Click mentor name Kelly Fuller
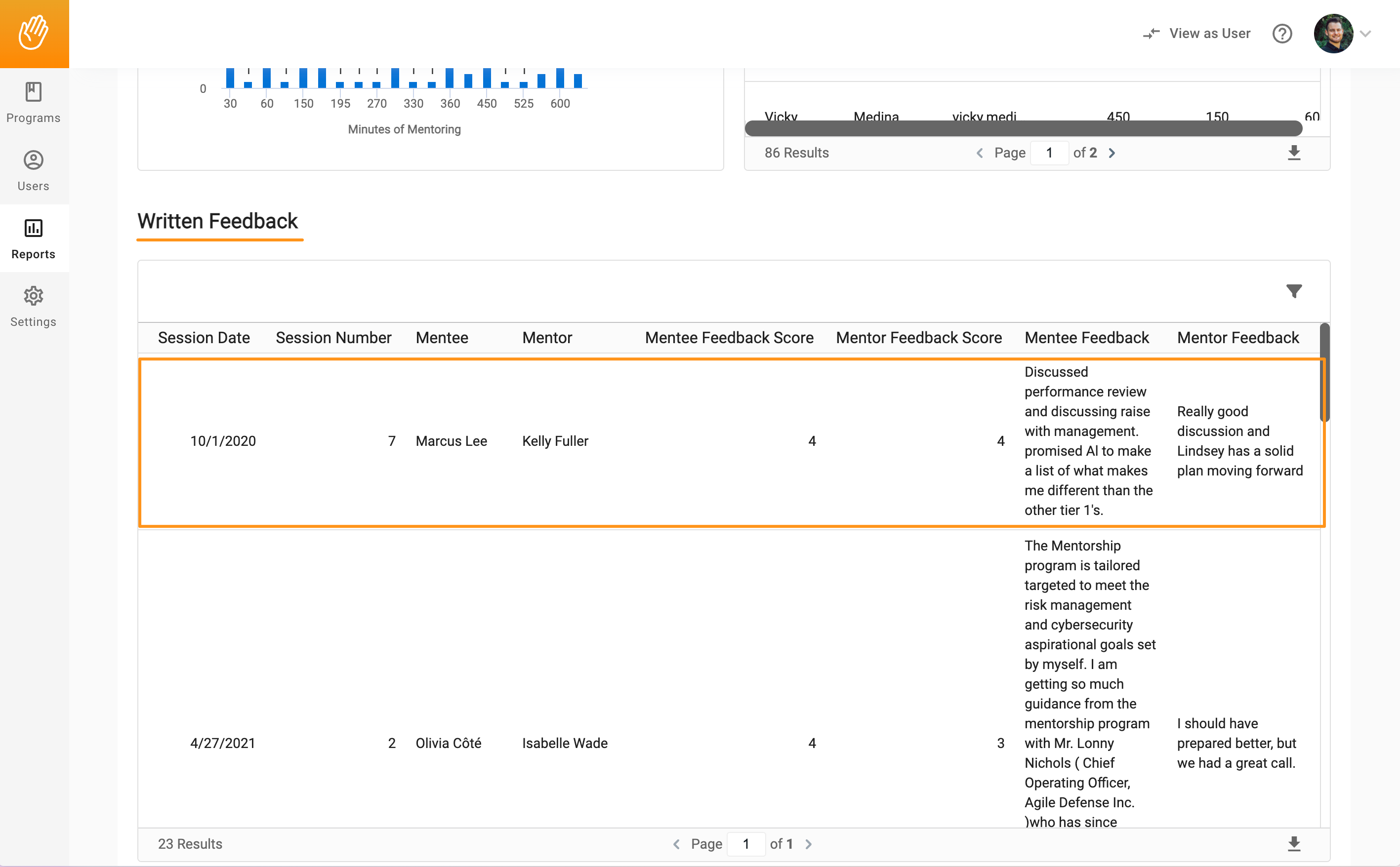The height and width of the screenshot is (867, 1400). [555, 441]
